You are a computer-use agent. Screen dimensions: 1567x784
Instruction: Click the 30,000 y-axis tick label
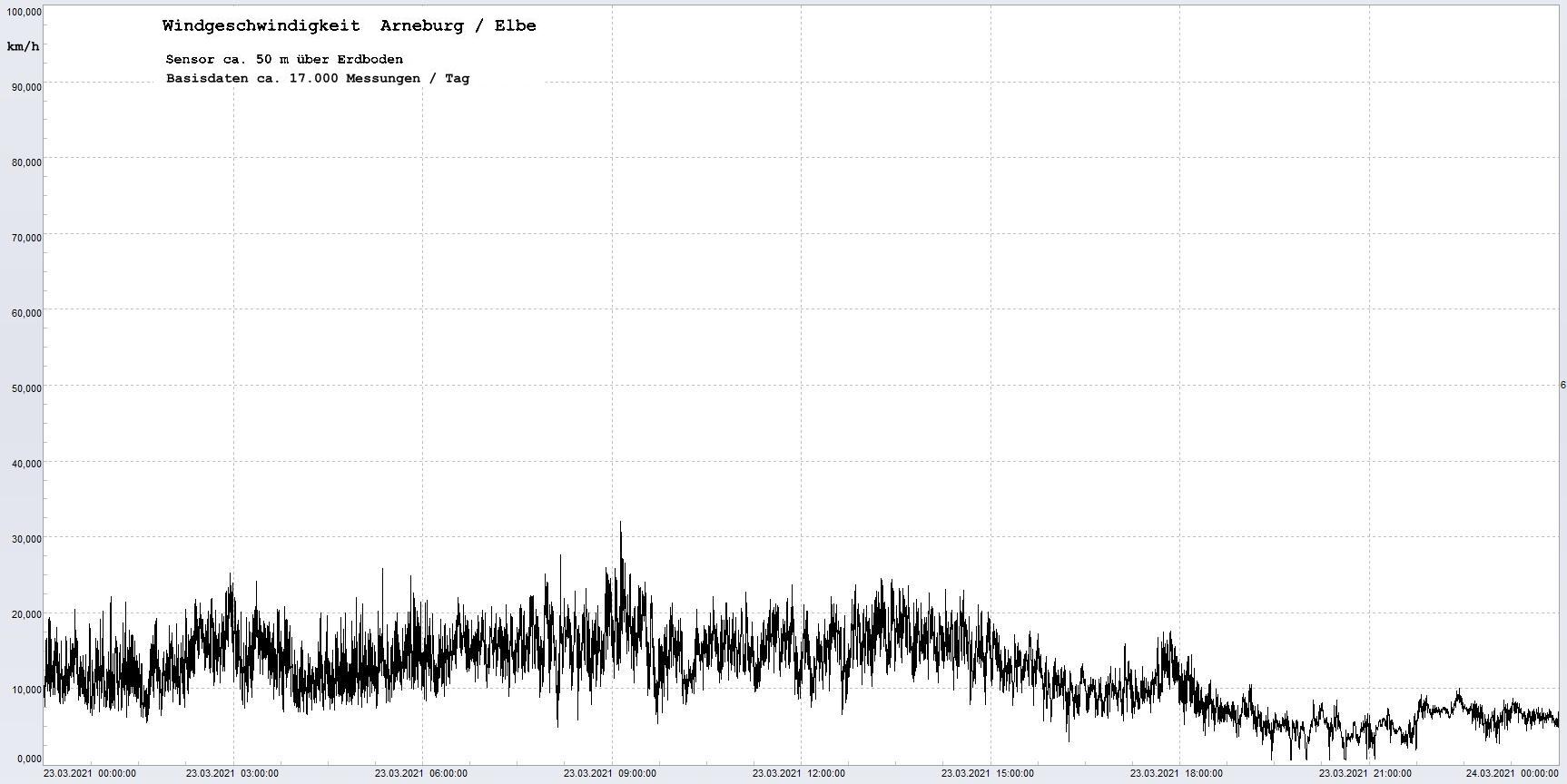pyautogui.click(x=26, y=539)
